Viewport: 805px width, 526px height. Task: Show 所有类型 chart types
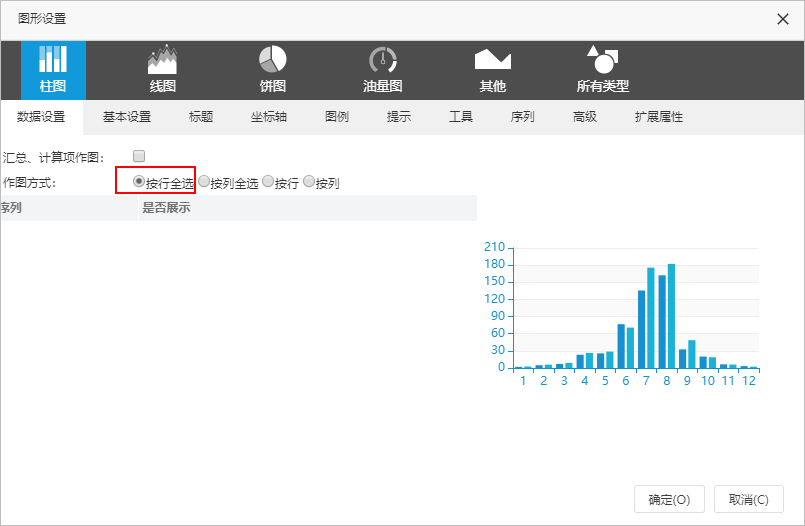[603, 70]
